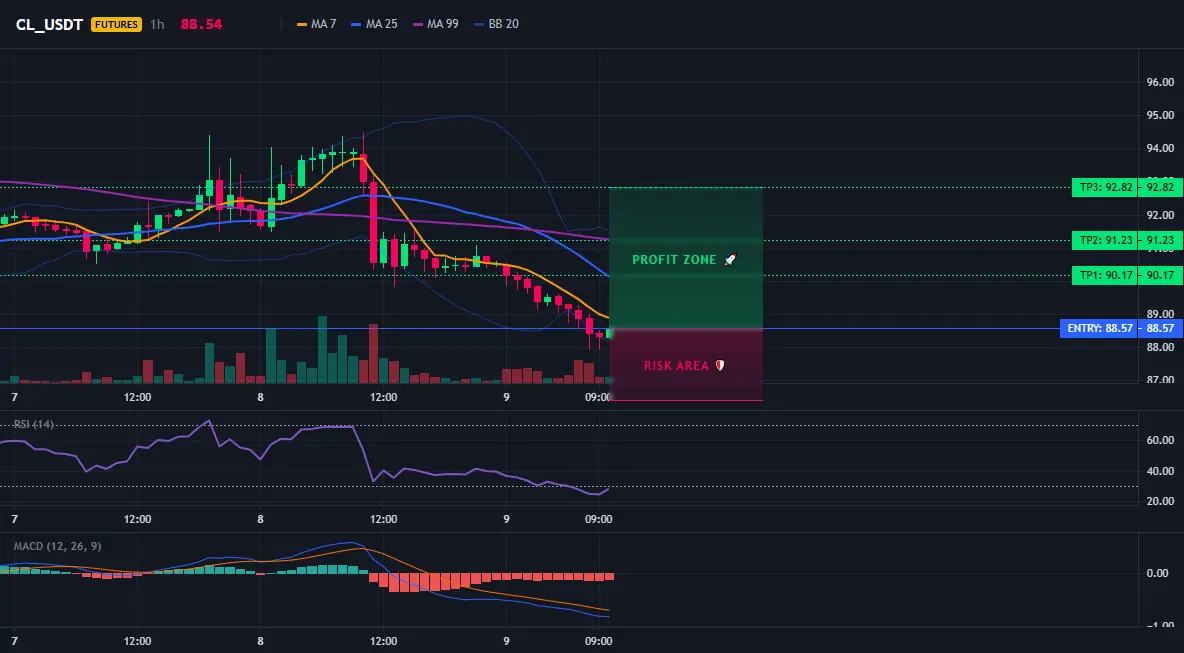Image resolution: width=1184 pixels, height=653 pixels.
Task: Click the TP3: 92.82 label
Action: point(1103,187)
